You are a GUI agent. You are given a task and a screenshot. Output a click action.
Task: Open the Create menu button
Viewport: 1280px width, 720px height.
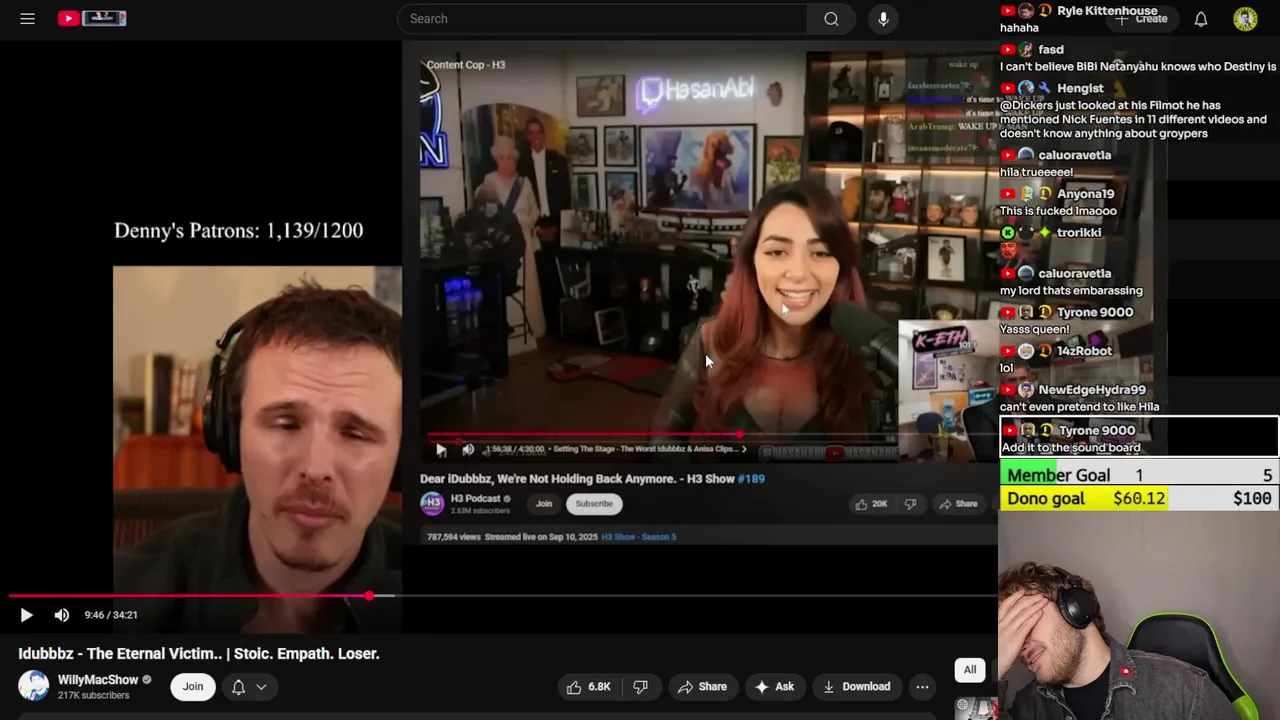click(1141, 18)
